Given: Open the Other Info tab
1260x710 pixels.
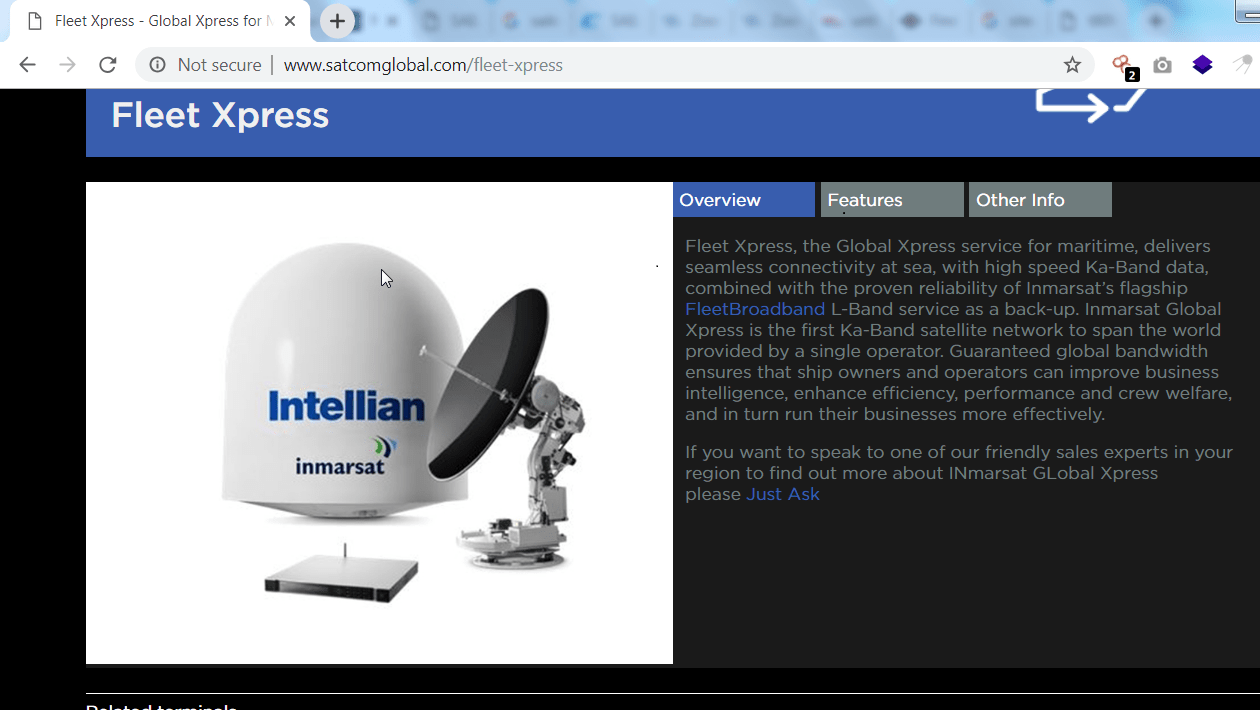Looking at the screenshot, I should click(x=1039, y=200).
